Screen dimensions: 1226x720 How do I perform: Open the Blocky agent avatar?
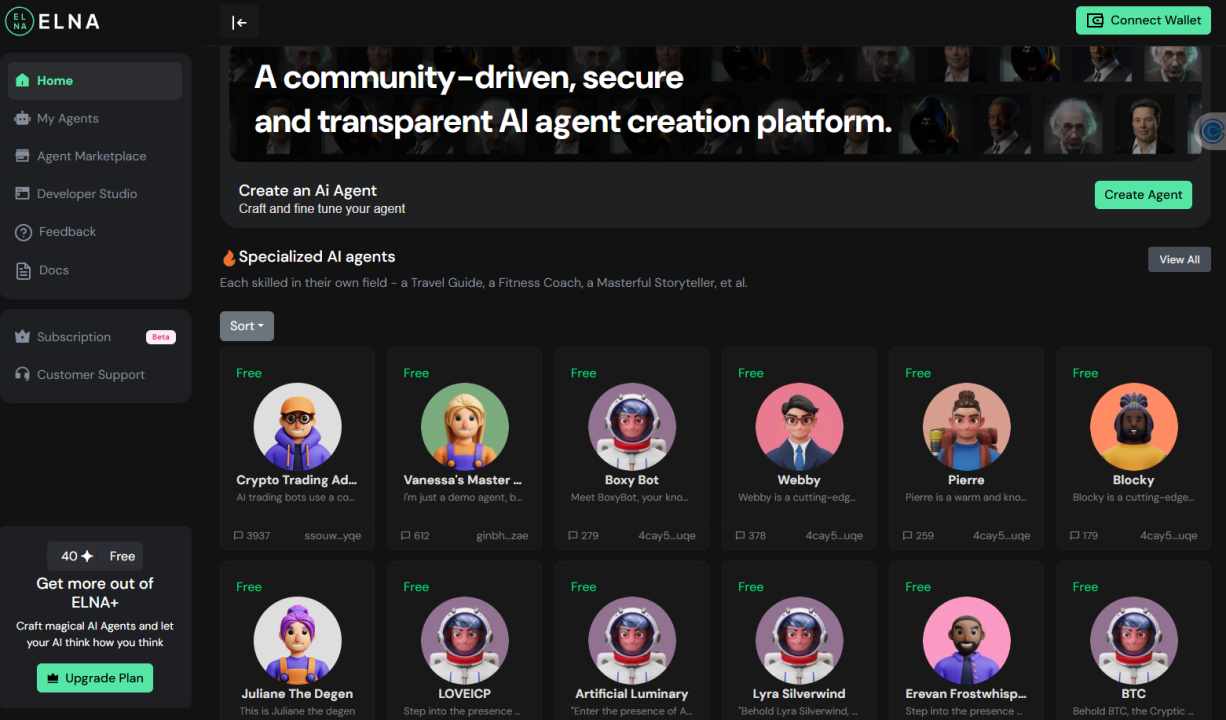[x=1134, y=428]
